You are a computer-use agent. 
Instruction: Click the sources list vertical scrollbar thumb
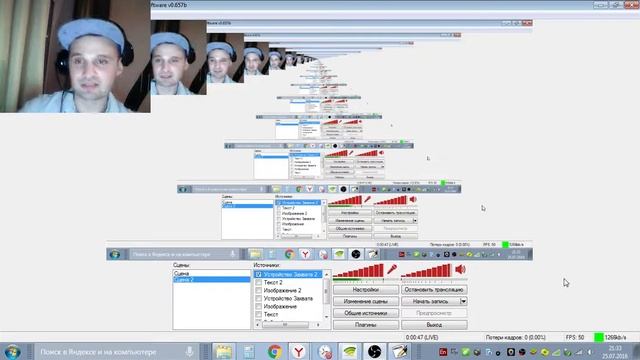coord(326,291)
